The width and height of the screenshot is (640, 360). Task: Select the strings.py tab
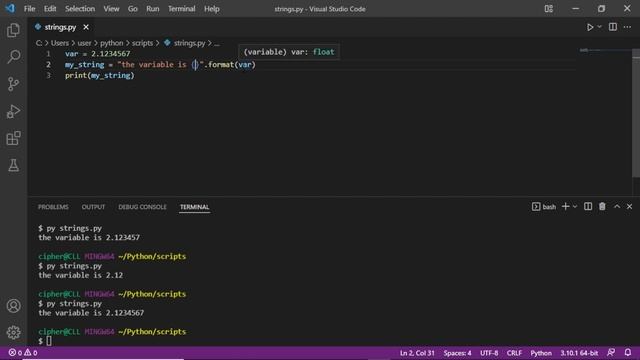[60, 27]
